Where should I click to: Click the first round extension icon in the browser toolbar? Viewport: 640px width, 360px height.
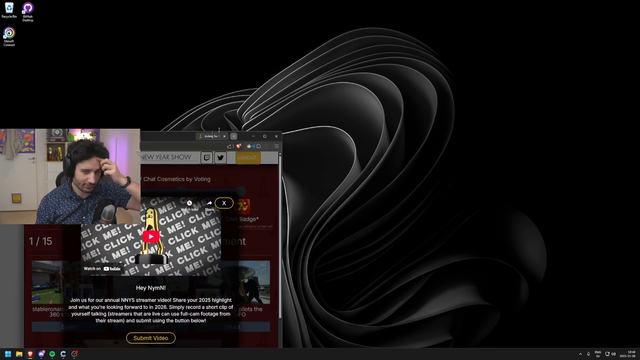[249, 146]
